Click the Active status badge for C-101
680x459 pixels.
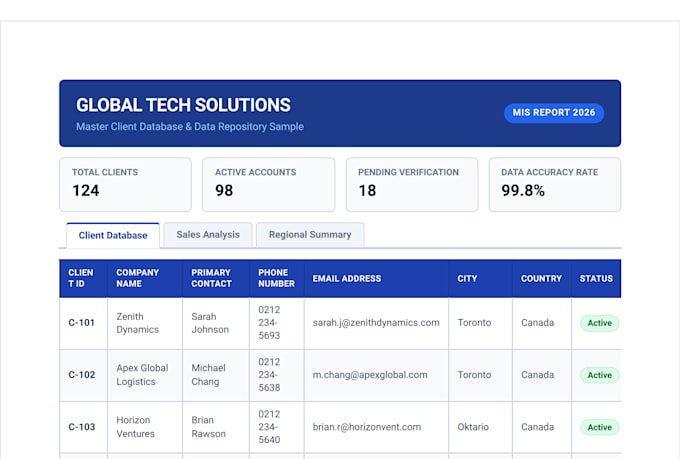point(600,323)
